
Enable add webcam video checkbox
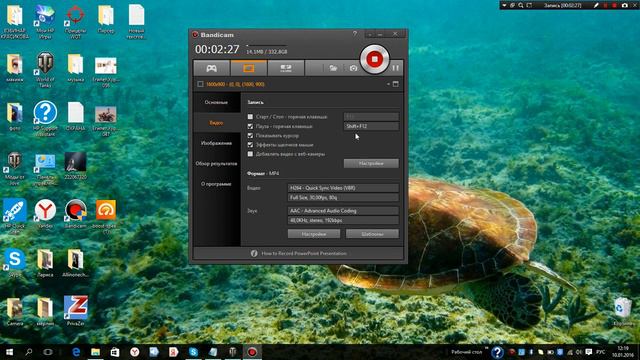coord(250,154)
